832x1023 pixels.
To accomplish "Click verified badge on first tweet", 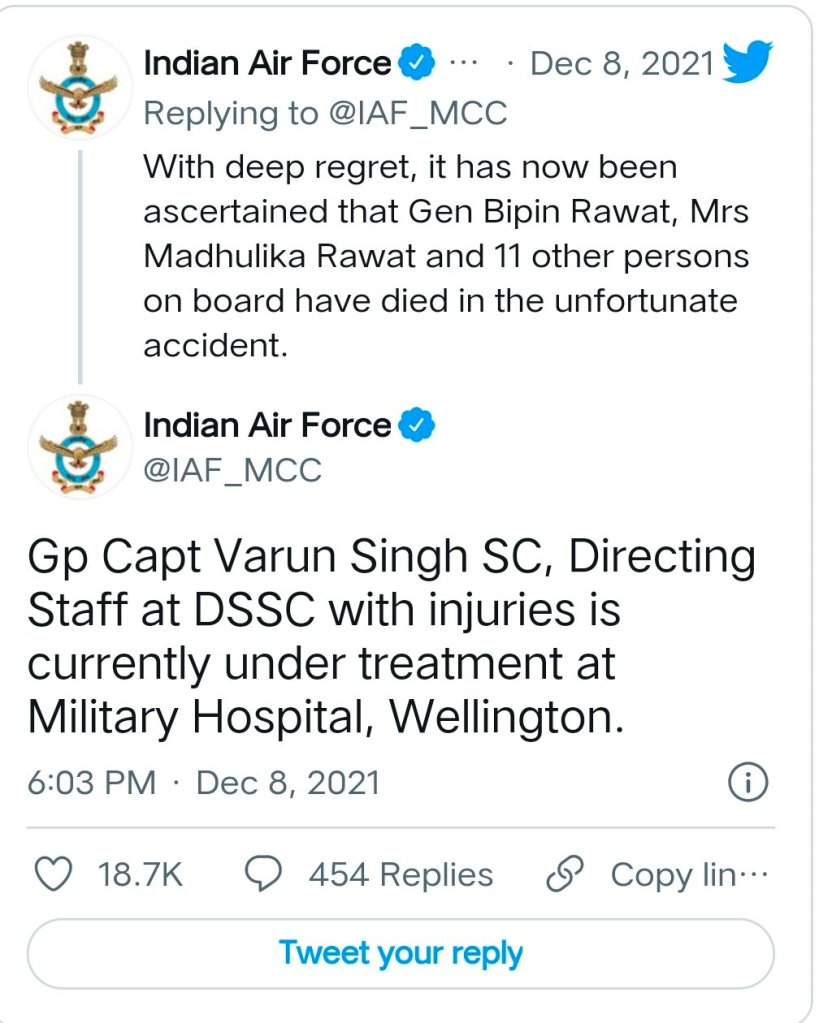I will [417, 65].
